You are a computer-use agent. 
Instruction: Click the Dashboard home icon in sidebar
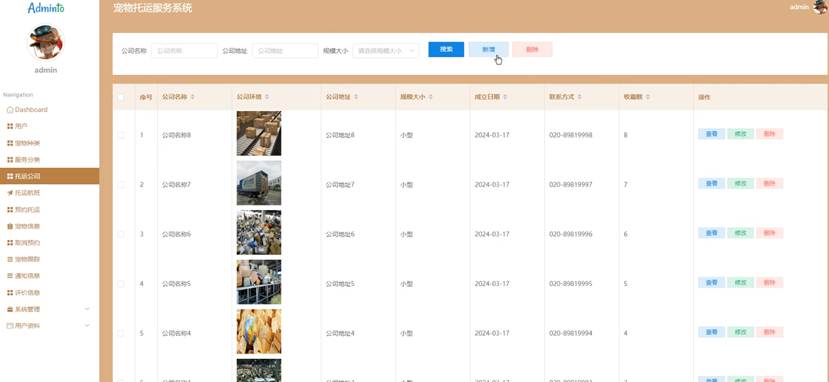[10, 110]
